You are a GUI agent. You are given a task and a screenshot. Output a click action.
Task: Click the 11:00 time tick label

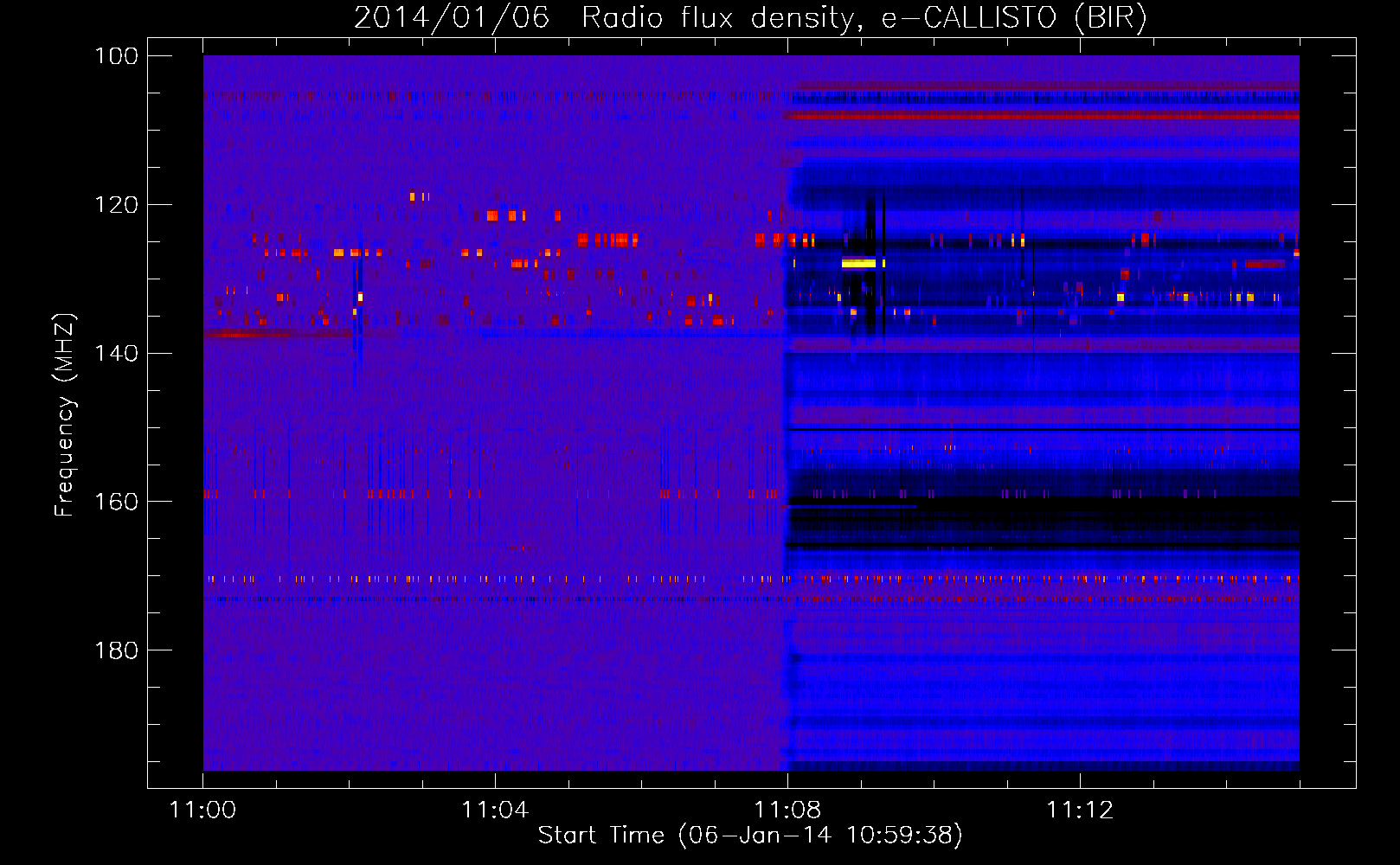[202, 811]
